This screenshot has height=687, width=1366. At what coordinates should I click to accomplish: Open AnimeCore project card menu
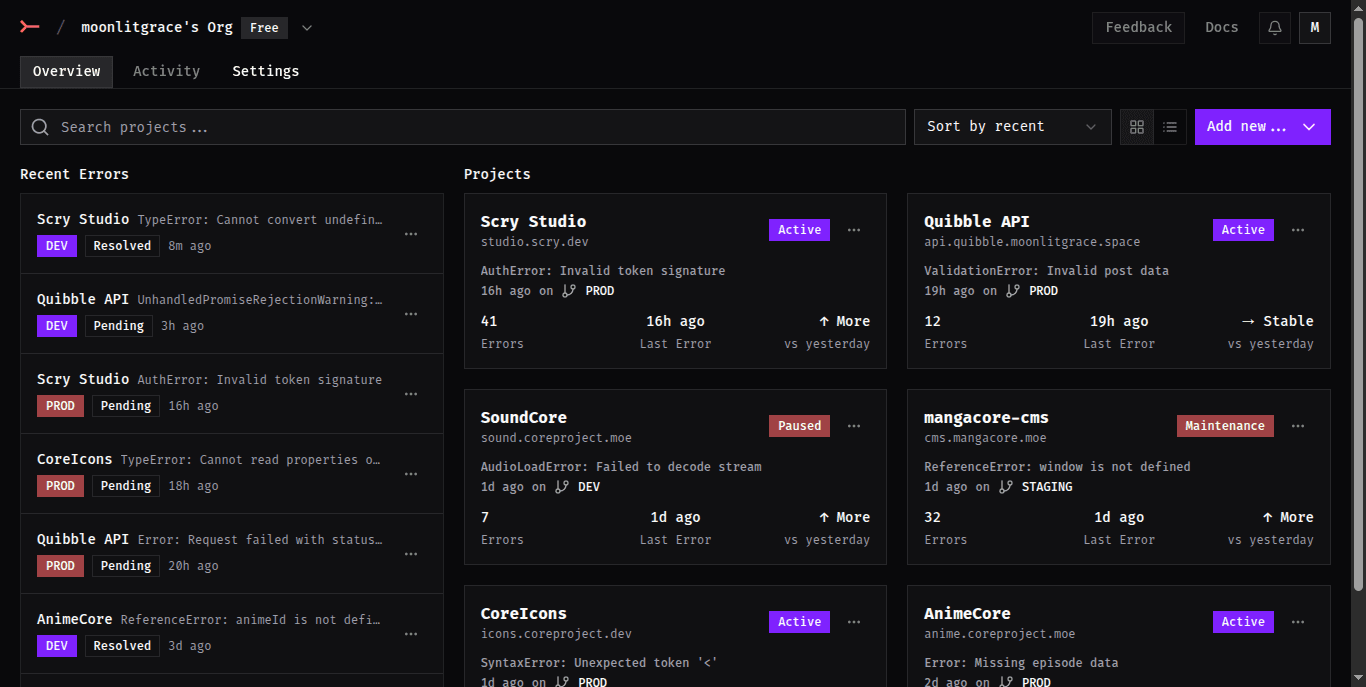(x=1298, y=622)
